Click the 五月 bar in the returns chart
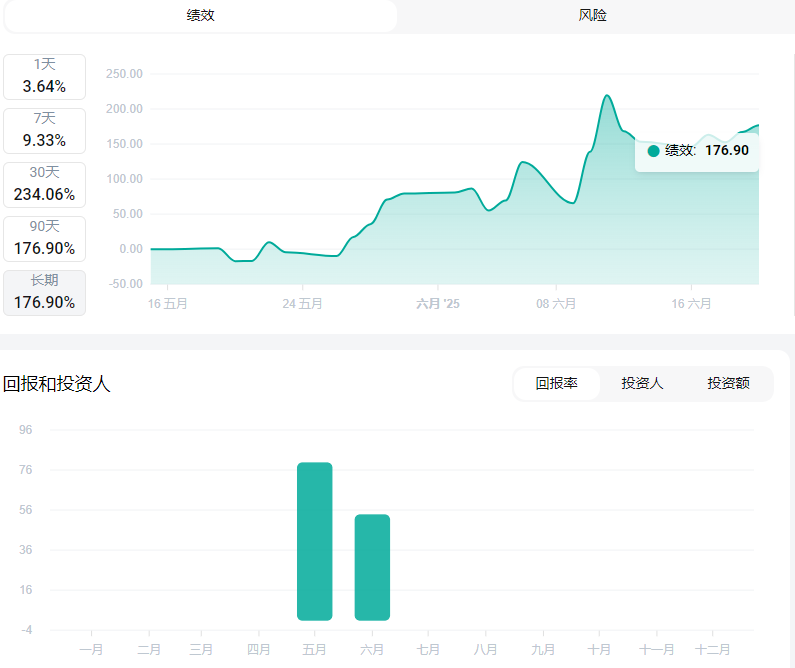 (x=314, y=541)
